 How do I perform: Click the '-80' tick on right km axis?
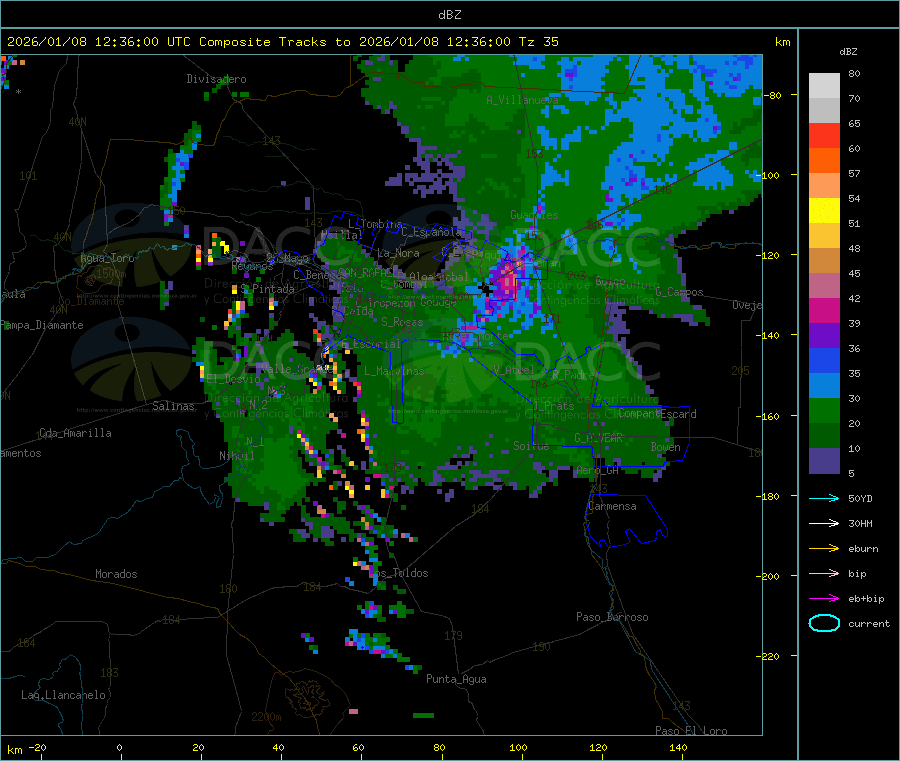click(773, 95)
